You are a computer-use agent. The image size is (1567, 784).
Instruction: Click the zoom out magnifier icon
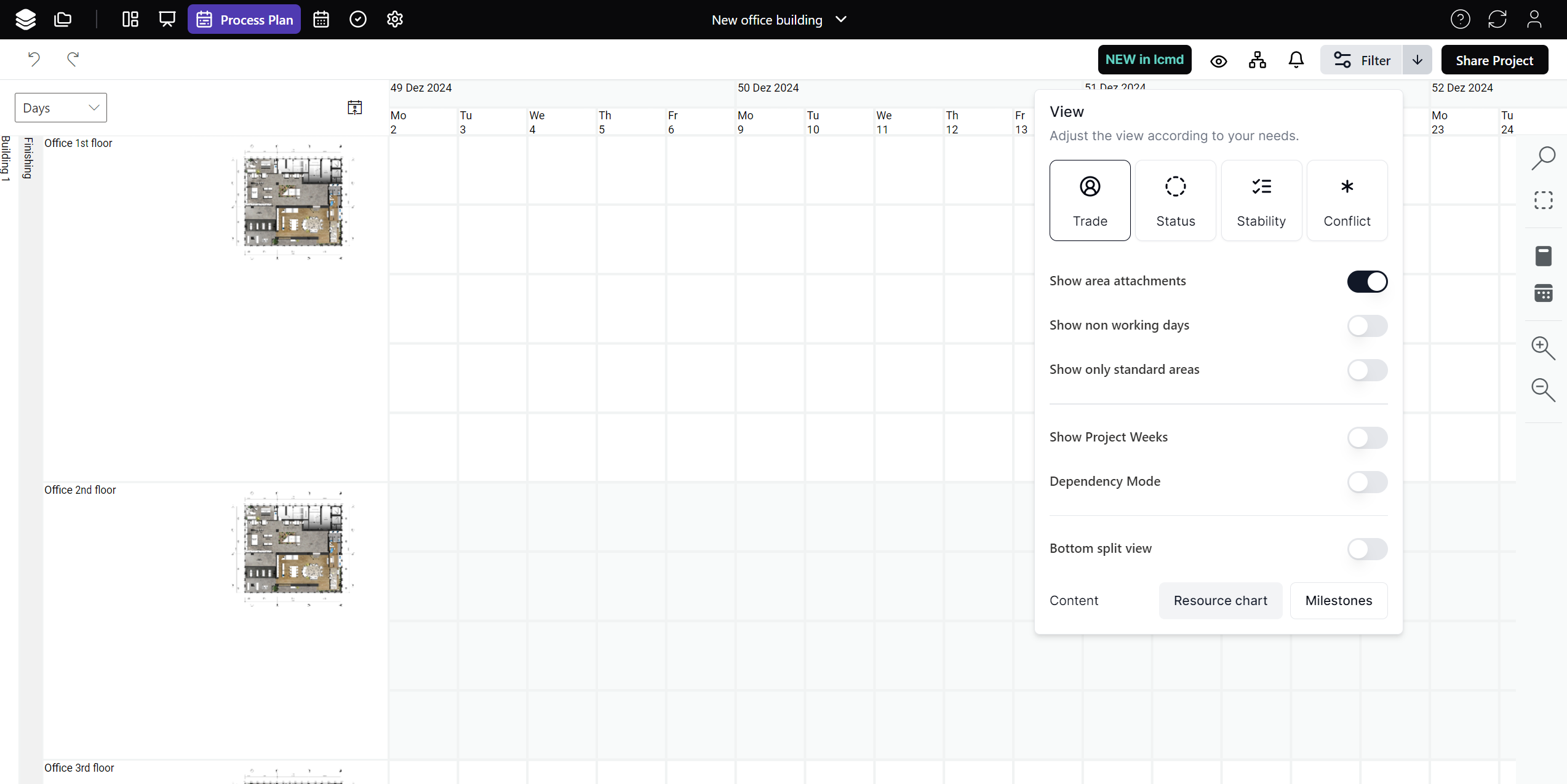pos(1543,390)
